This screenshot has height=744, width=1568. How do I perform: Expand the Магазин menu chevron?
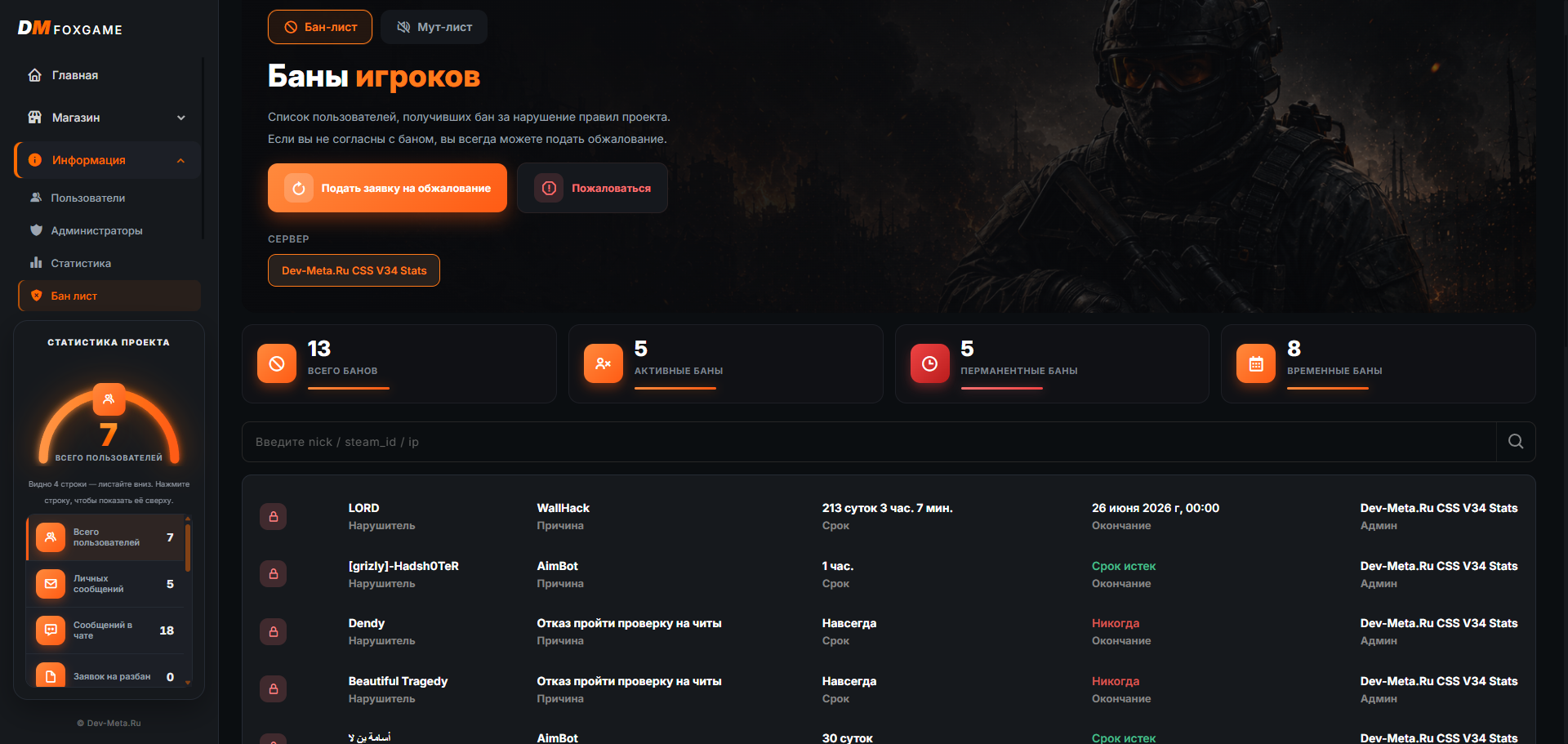181,118
